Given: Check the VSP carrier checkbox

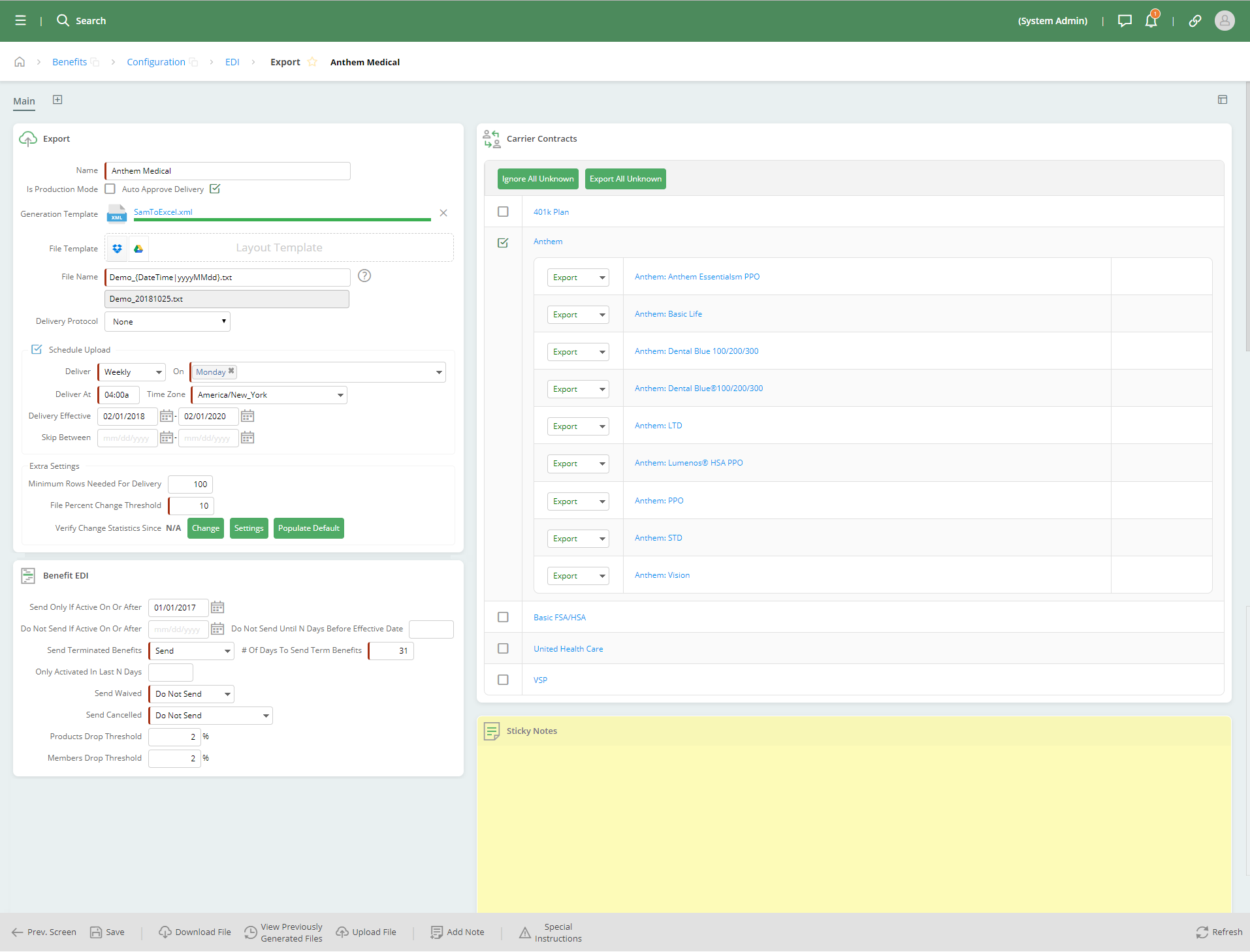Looking at the screenshot, I should click(503, 680).
